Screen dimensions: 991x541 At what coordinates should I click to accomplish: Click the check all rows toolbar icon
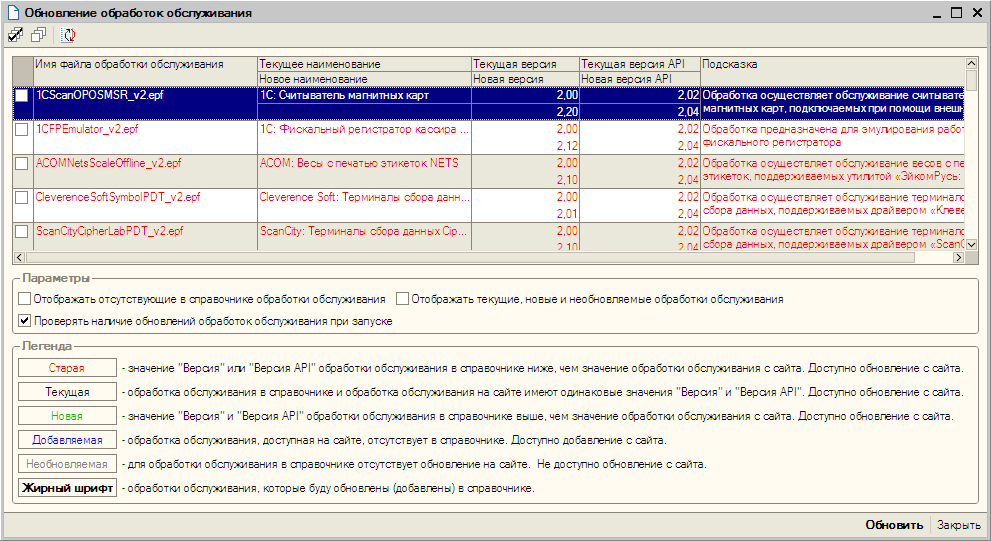(x=15, y=35)
